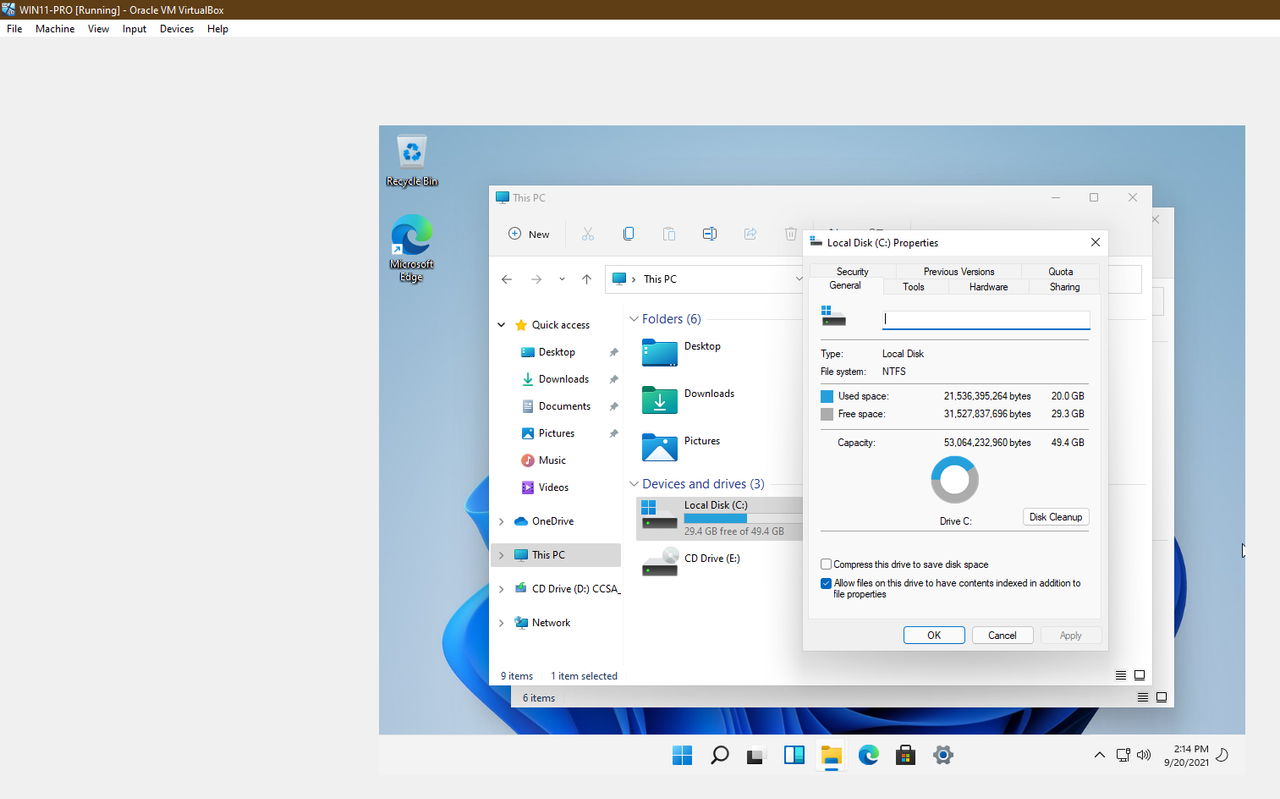Click the Delete trash icon in Explorer toolbar

791,234
